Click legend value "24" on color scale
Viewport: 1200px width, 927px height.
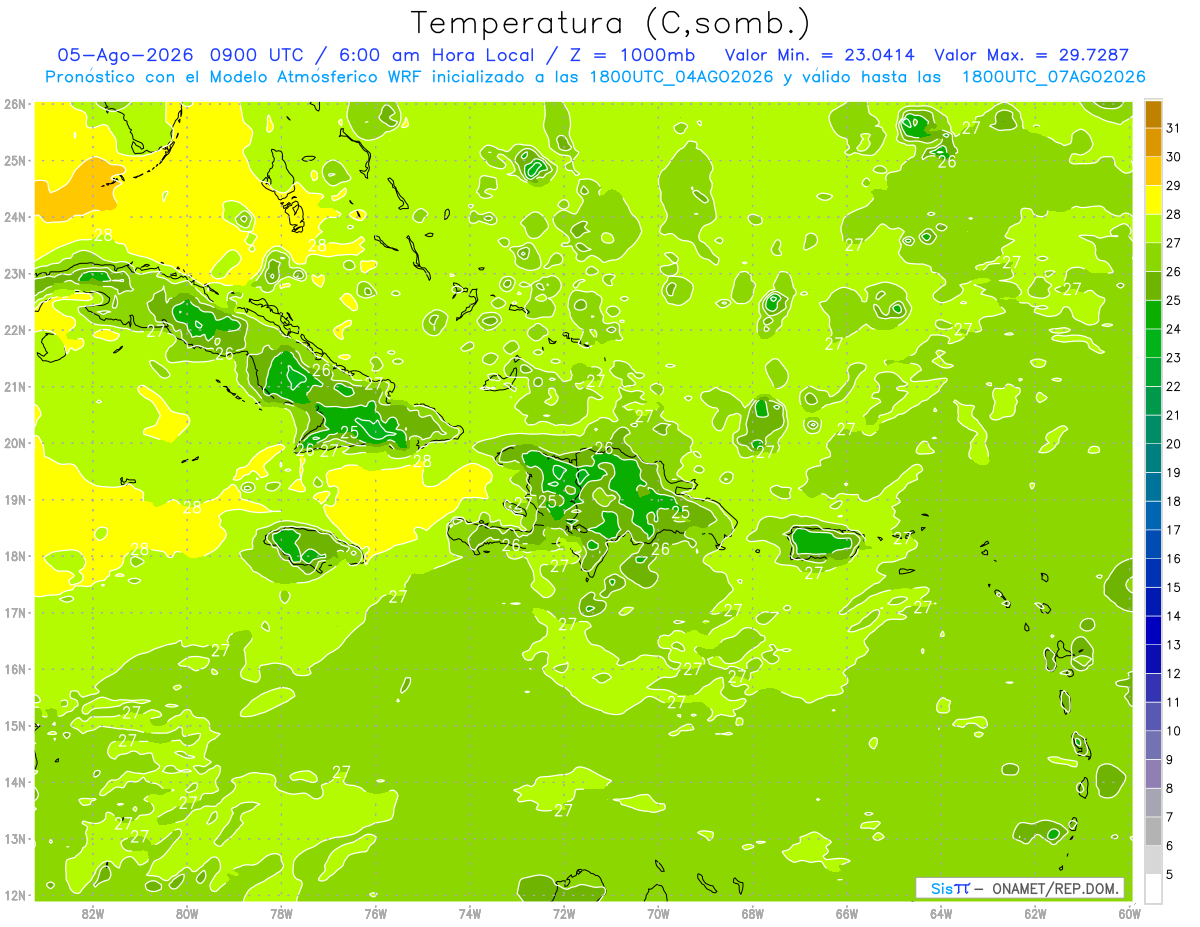1173,329
